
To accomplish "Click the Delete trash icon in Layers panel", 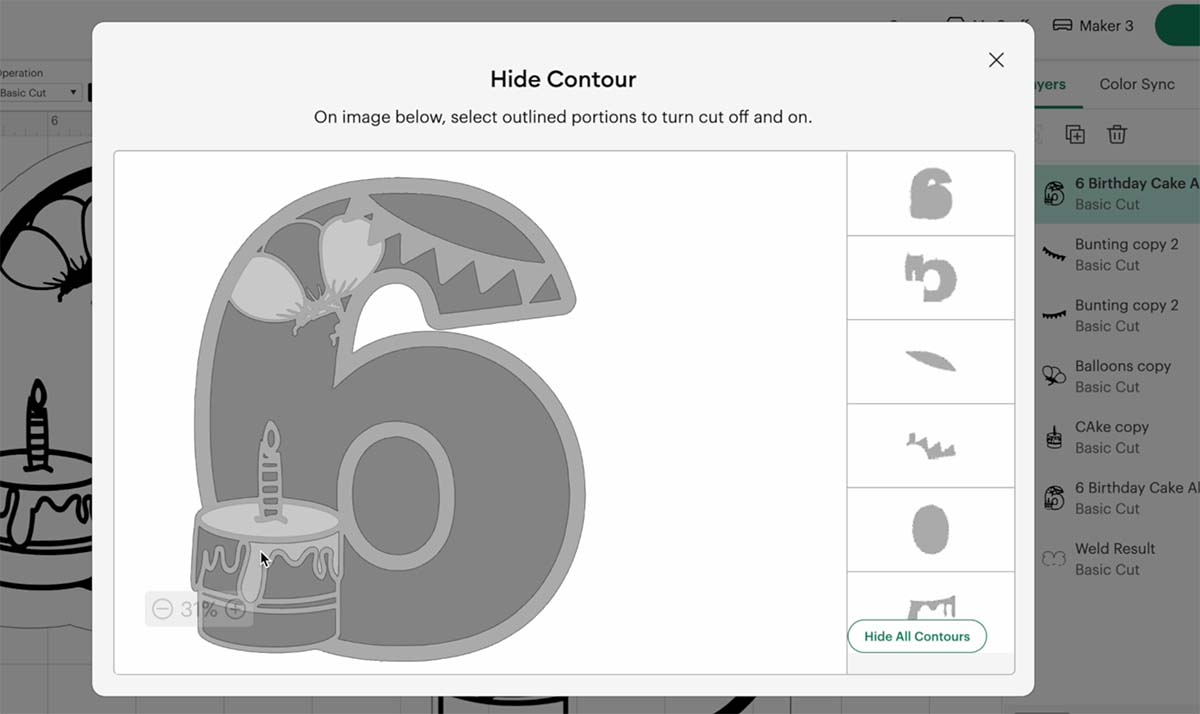I will click(1117, 134).
